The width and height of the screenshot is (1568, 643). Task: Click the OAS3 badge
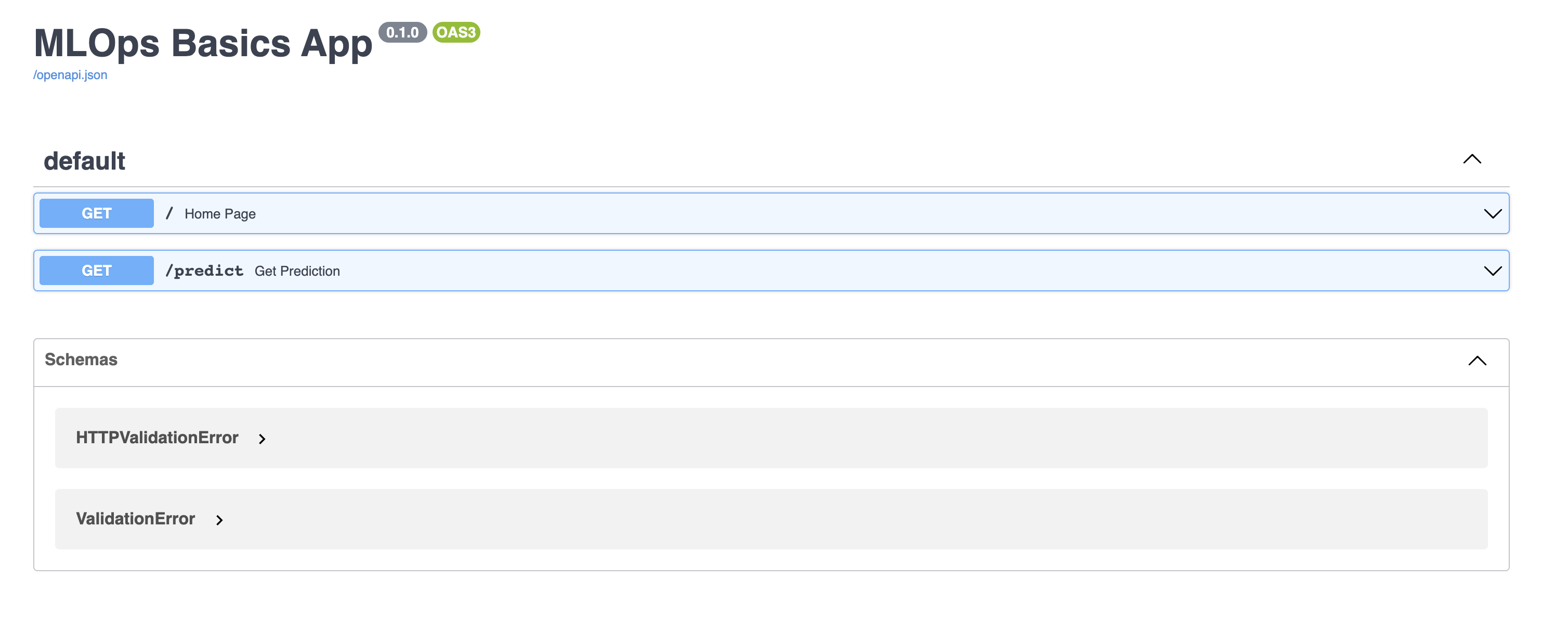pos(456,32)
